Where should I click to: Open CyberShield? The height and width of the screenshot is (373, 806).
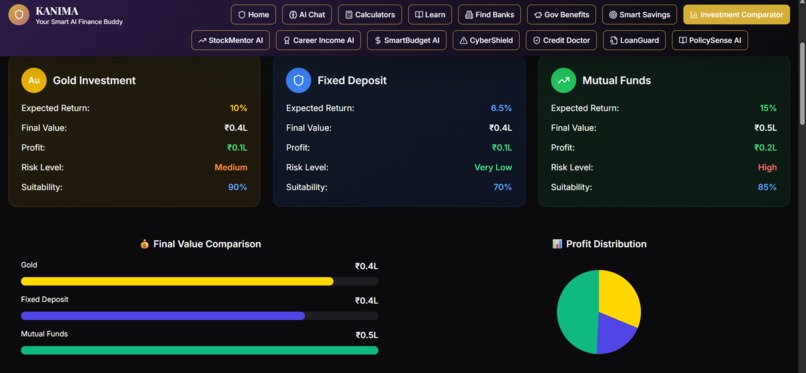[486, 40]
